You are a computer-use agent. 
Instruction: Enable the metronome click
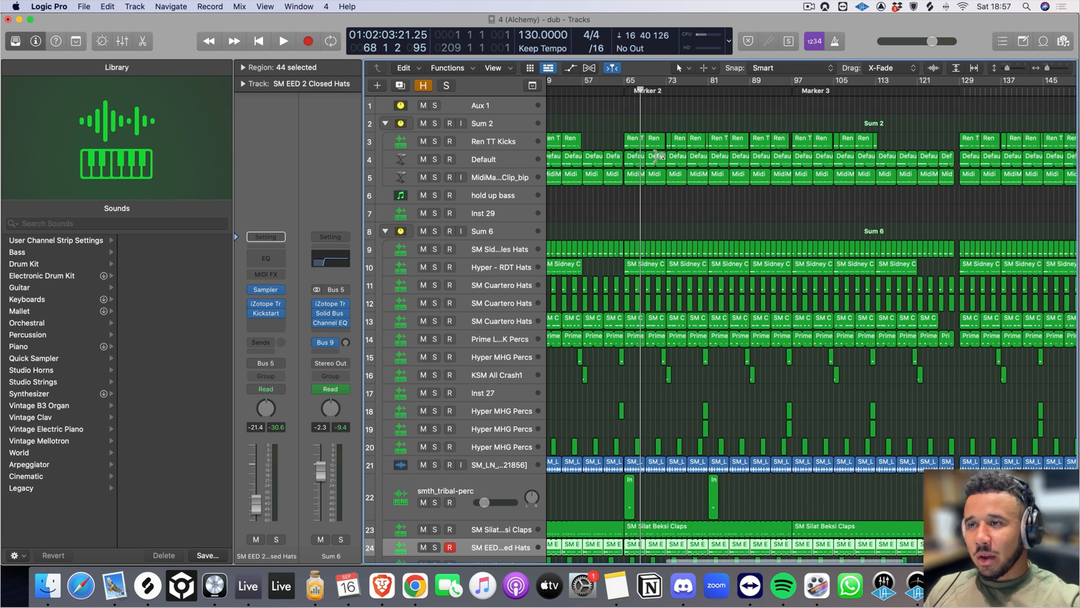[x=835, y=41]
